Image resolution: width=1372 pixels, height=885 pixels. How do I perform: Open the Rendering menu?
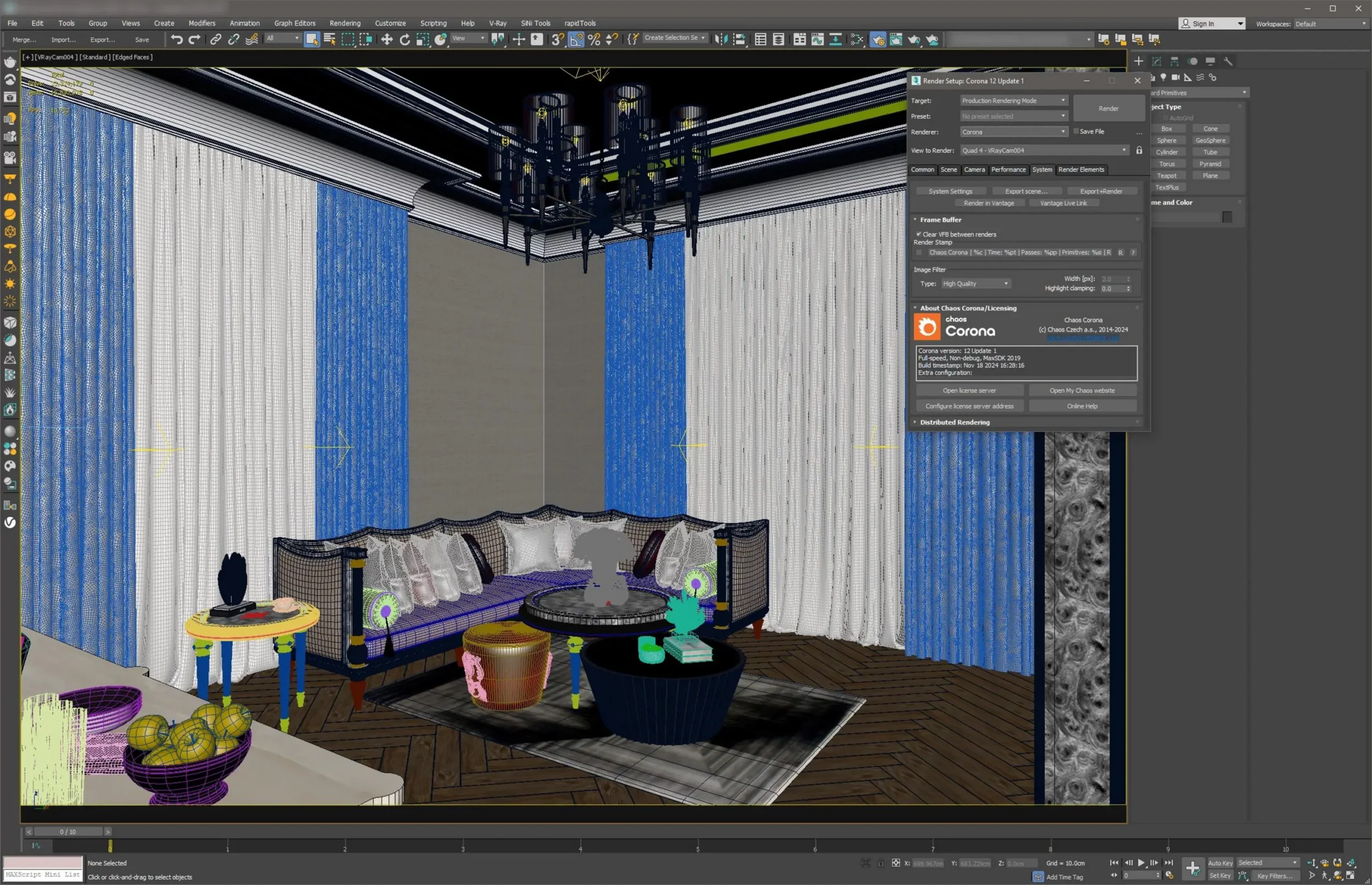coord(345,23)
